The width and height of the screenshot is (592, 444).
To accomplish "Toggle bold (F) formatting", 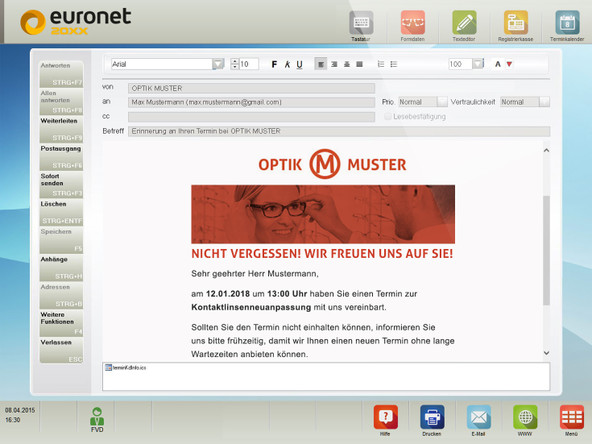I will [x=274, y=64].
